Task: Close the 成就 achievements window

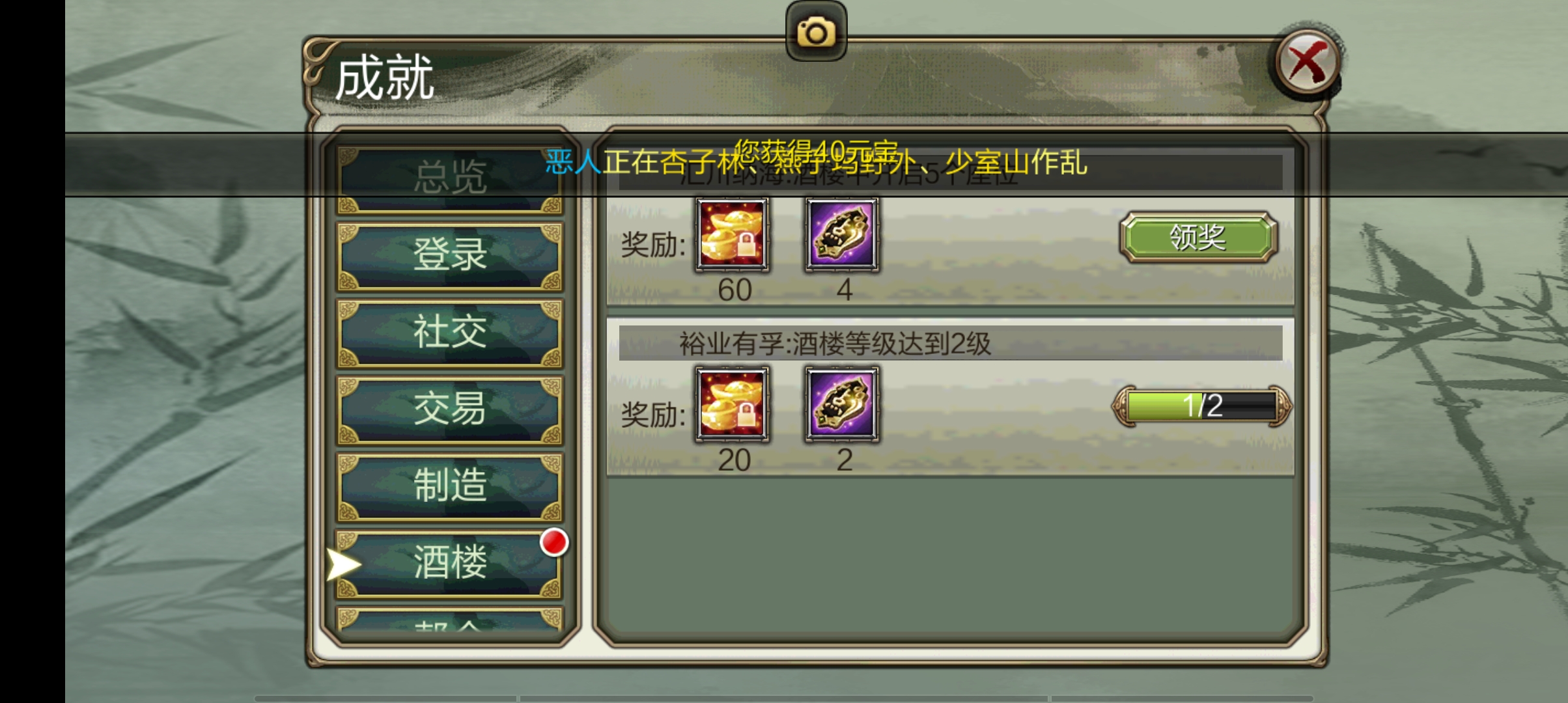Action: (x=1307, y=63)
